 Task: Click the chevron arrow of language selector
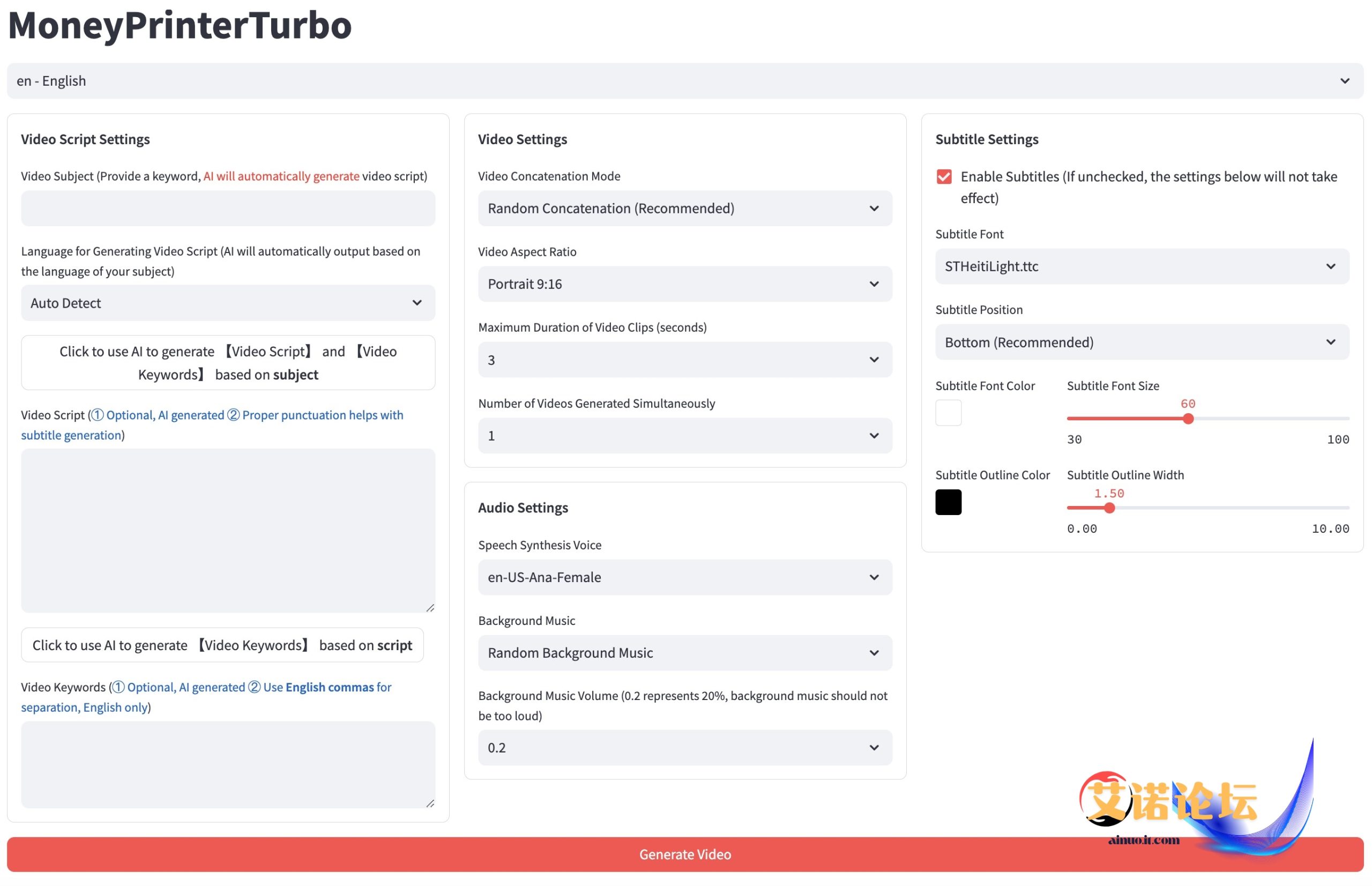pos(1345,80)
